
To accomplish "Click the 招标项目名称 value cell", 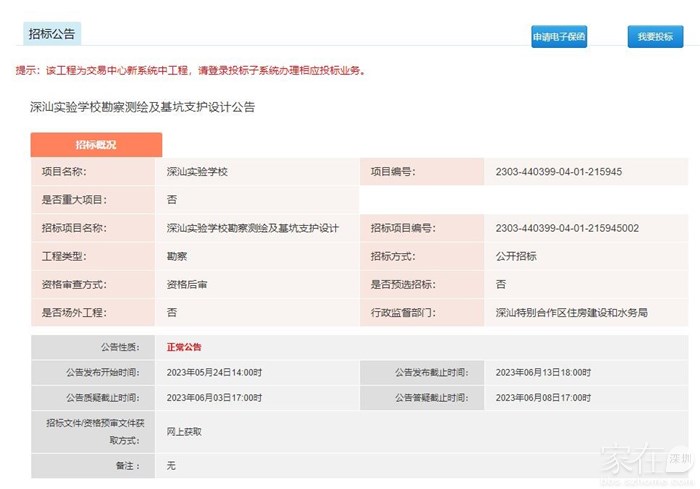I will pyautogui.click(x=252, y=228).
